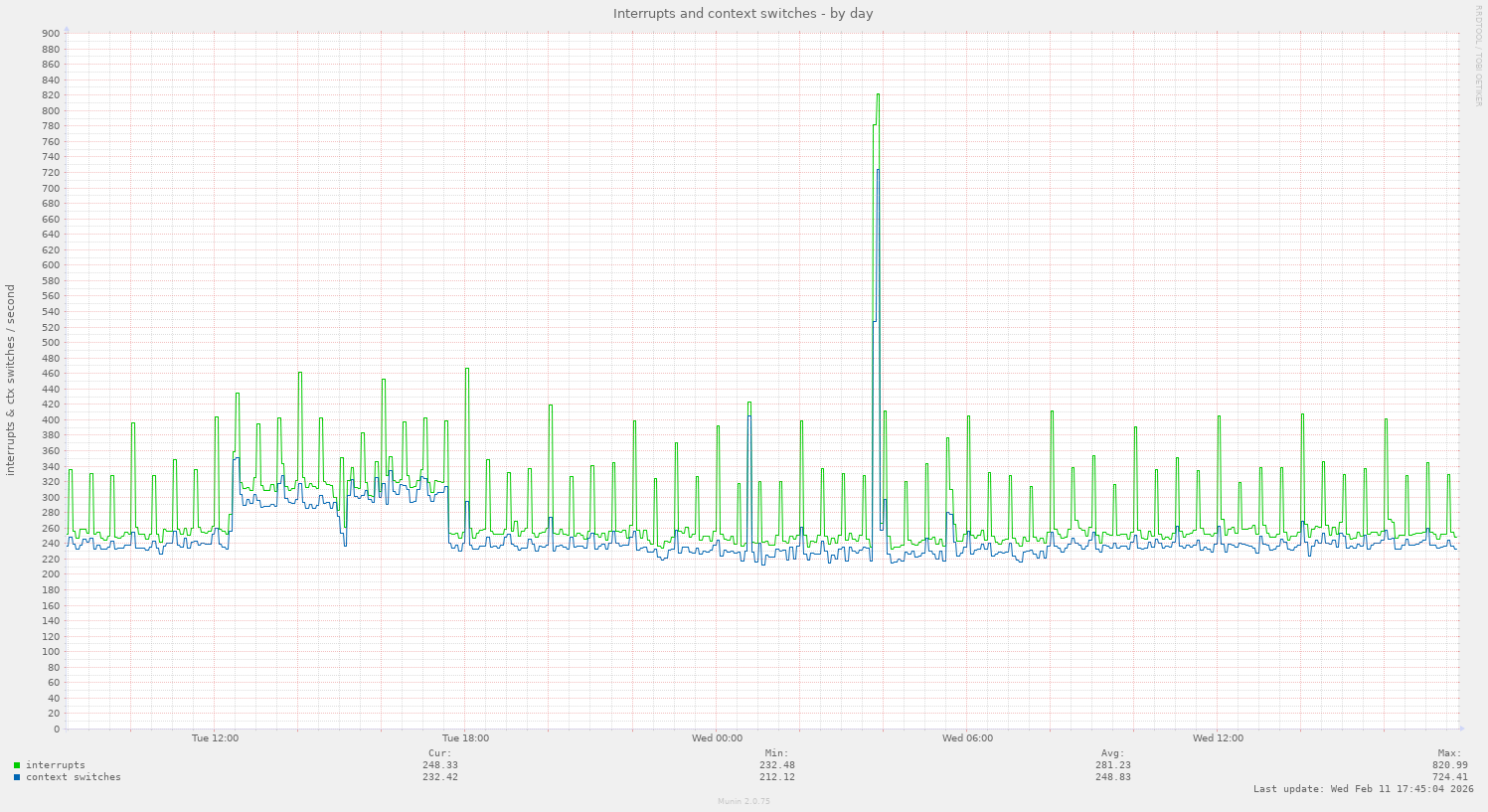Click the 'Wed 00:00' x-axis label

pos(717,738)
